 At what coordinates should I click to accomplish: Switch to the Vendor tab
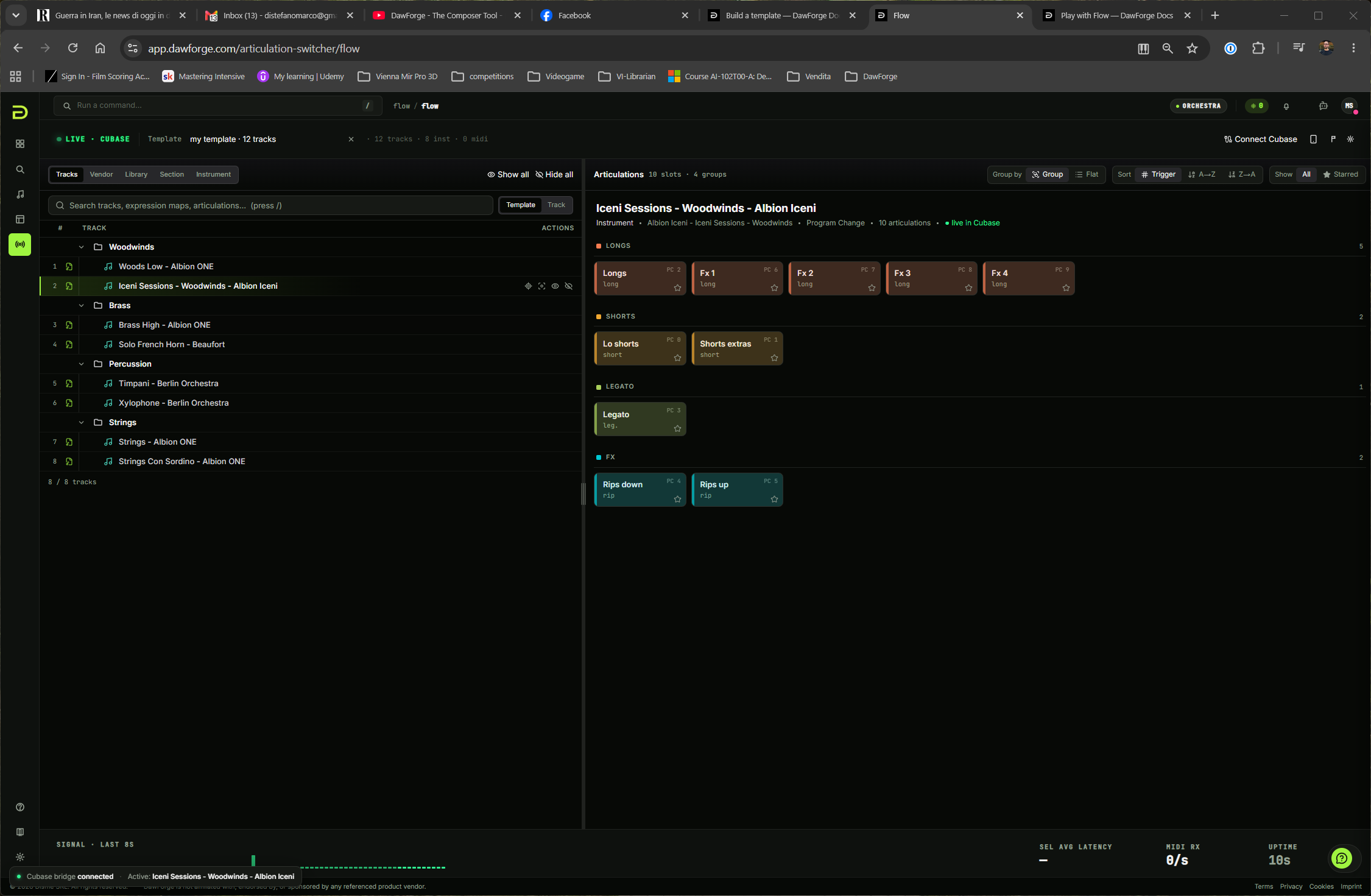[x=101, y=175]
